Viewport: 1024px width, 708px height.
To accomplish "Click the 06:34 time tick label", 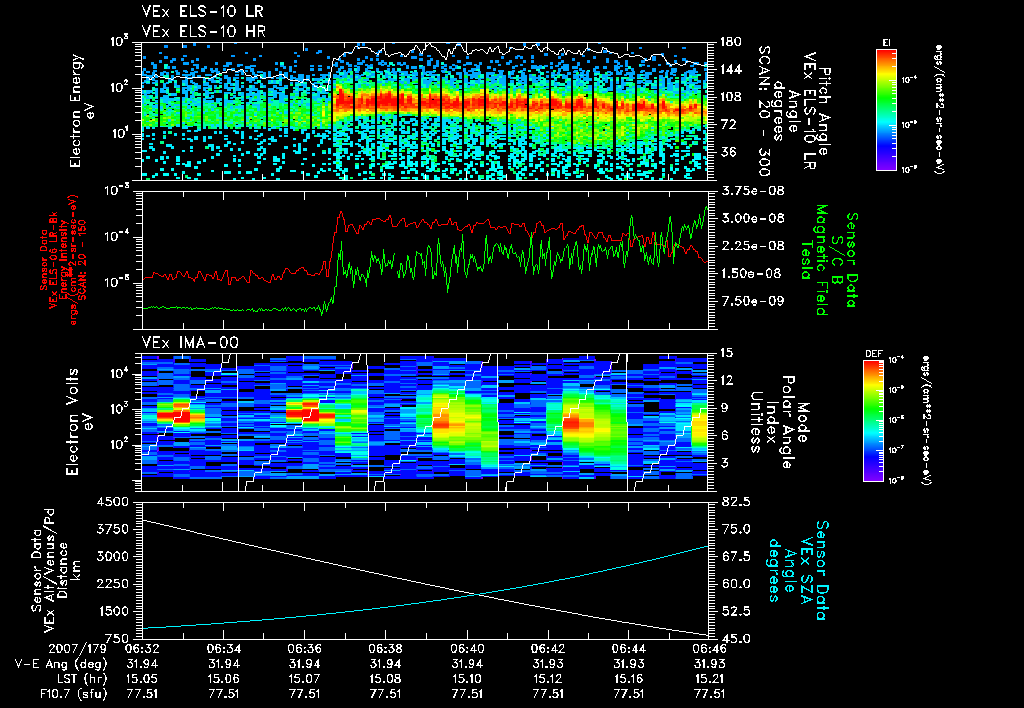I will click(x=223, y=649).
